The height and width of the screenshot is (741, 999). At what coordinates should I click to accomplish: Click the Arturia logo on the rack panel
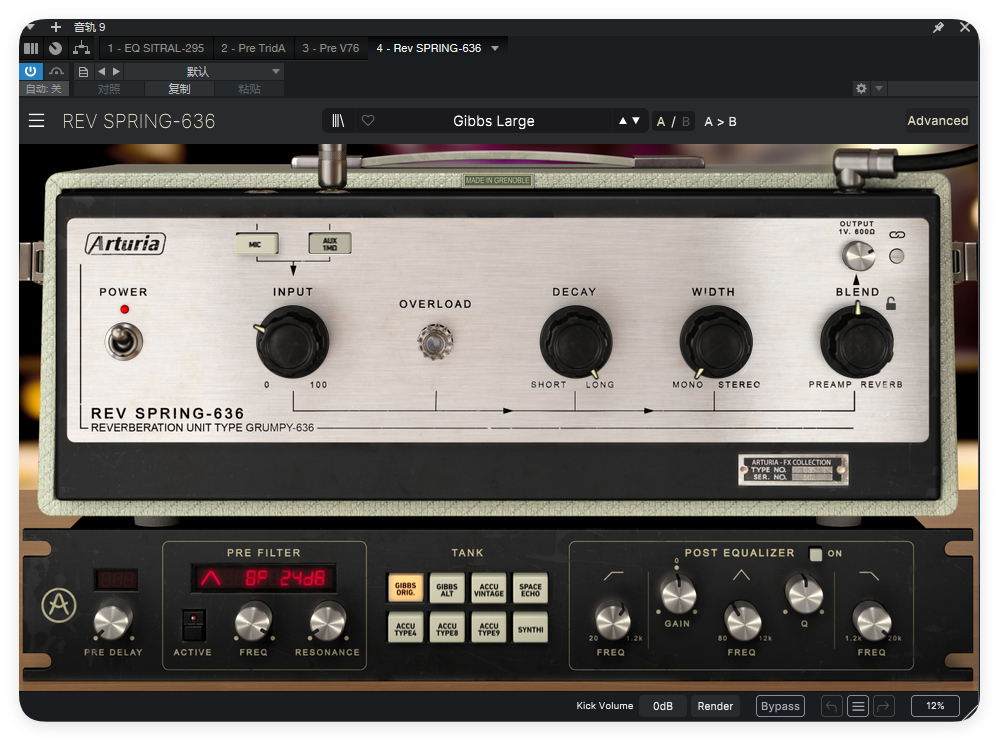59,605
